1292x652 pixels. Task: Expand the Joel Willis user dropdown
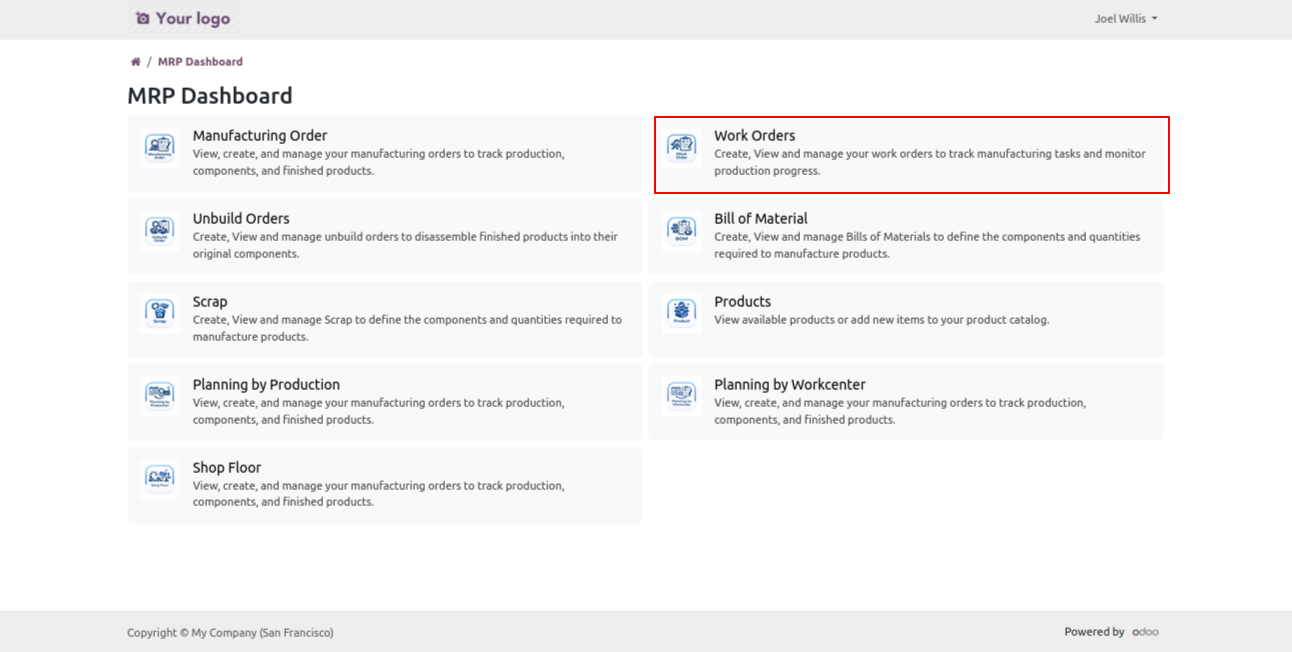pyautogui.click(x=1125, y=19)
